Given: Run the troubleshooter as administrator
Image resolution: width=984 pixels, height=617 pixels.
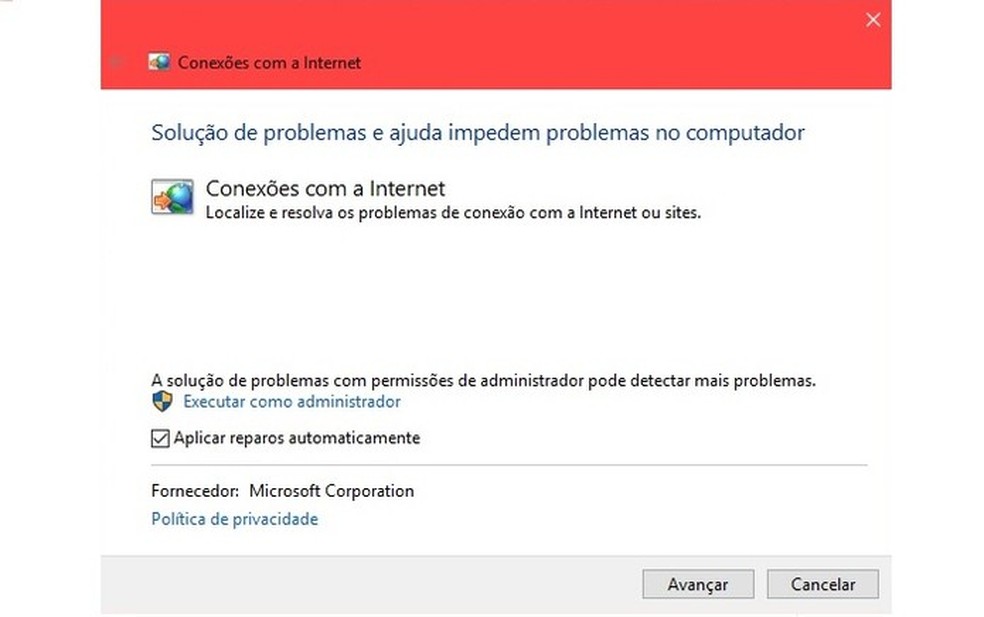Looking at the screenshot, I should (x=291, y=401).
